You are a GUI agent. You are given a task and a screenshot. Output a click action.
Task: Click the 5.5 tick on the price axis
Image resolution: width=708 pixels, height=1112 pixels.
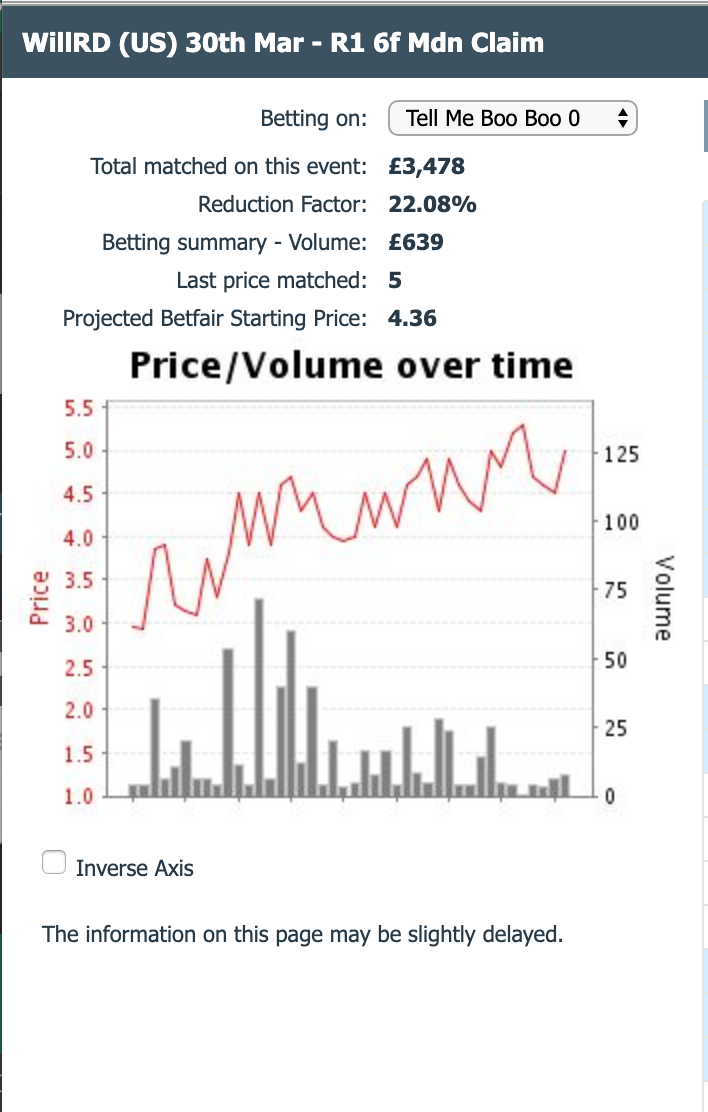79,408
